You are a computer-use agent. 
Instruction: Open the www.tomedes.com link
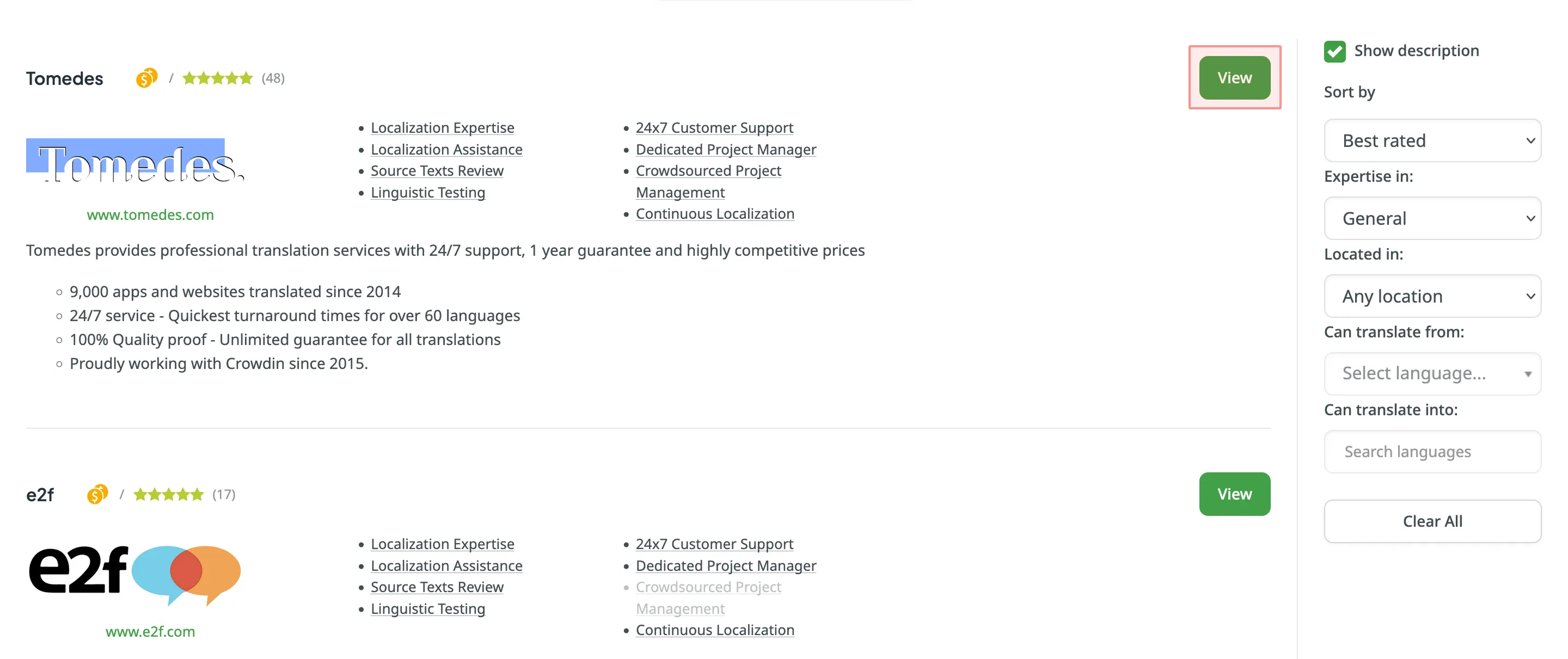click(150, 215)
